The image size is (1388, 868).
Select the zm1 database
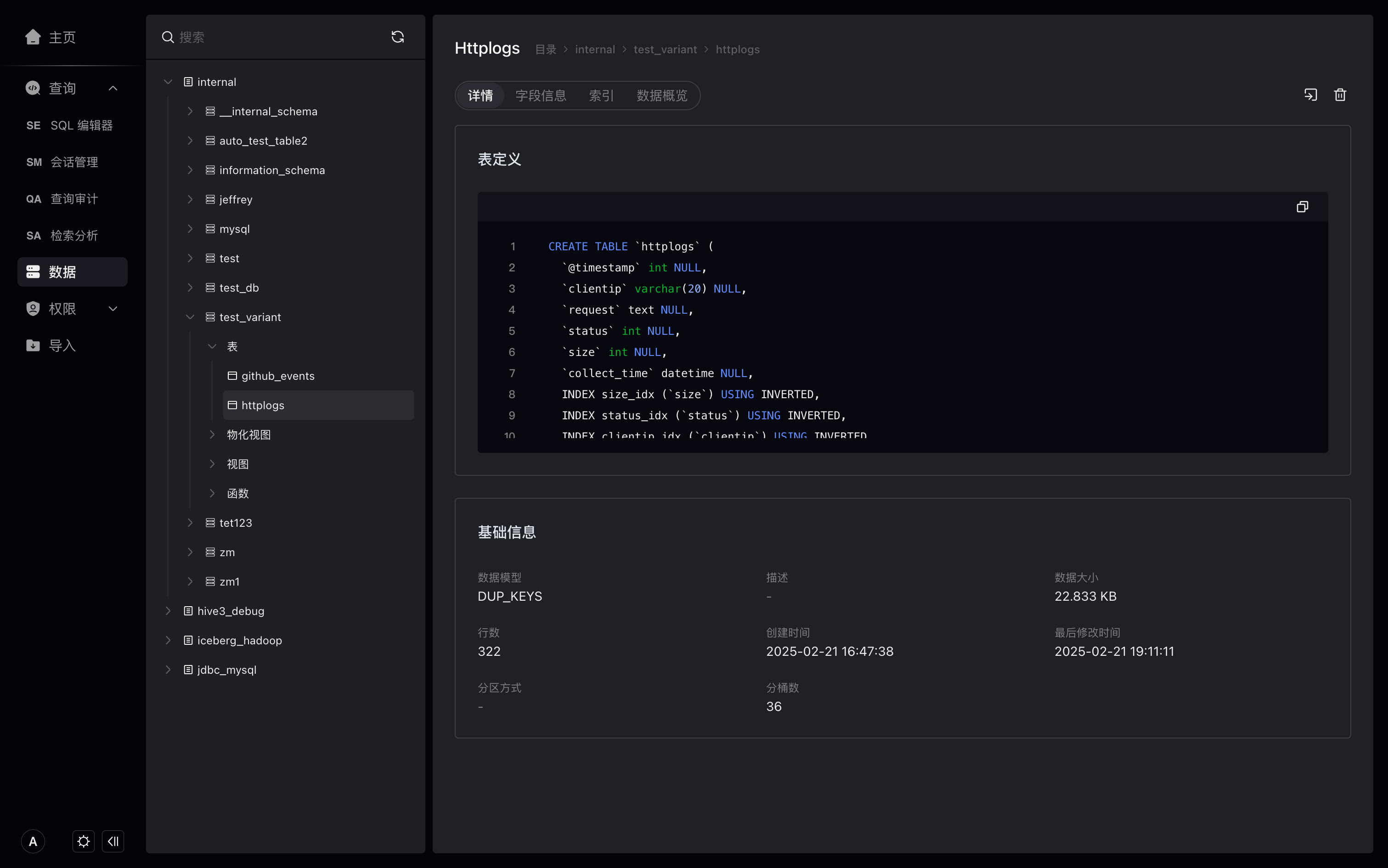(x=229, y=581)
